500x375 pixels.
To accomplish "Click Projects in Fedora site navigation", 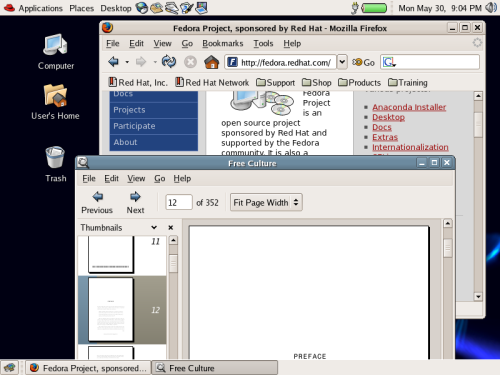I will (154, 110).
